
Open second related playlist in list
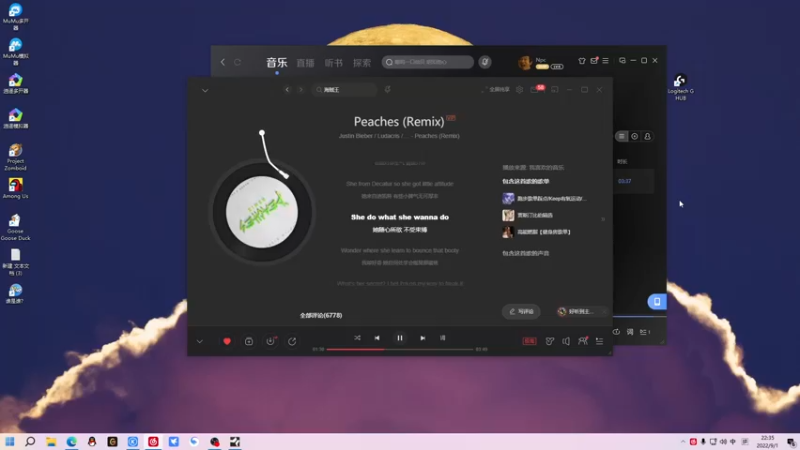coord(528,215)
